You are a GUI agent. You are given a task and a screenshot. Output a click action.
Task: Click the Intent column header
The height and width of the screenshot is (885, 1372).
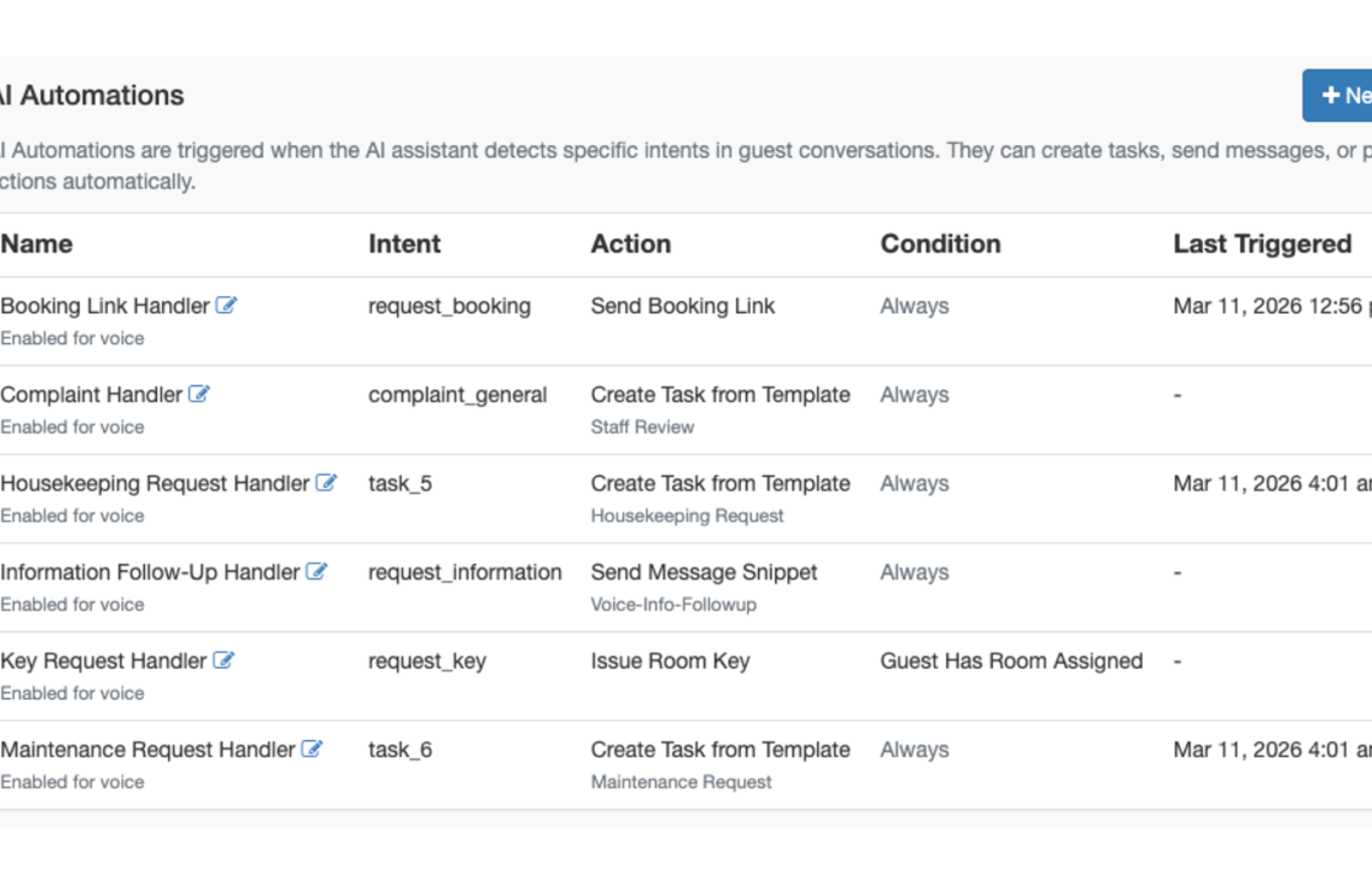[x=404, y=244]
